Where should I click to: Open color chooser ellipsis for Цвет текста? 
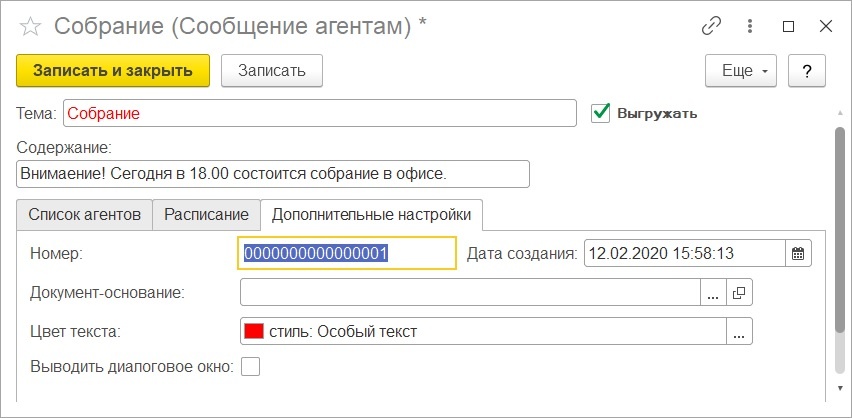[739, 332]
